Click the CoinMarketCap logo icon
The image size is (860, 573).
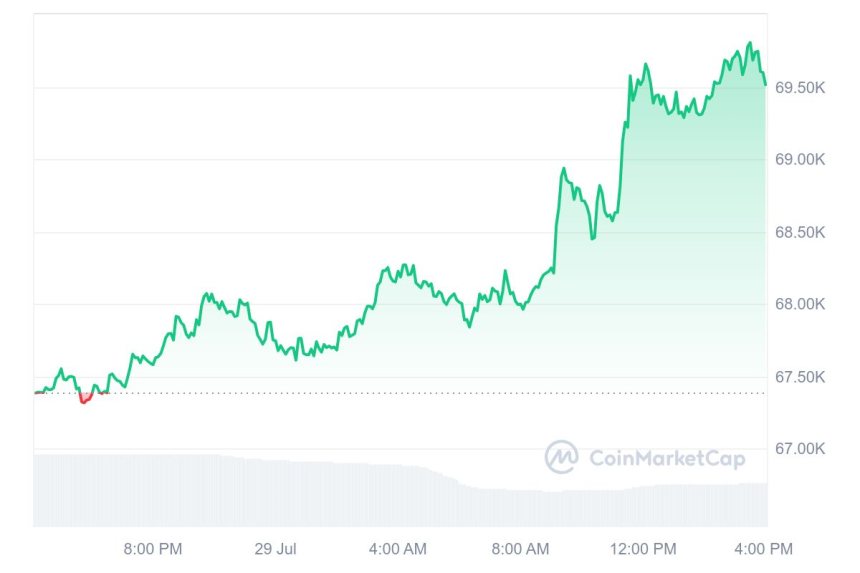tap(561, 458)
